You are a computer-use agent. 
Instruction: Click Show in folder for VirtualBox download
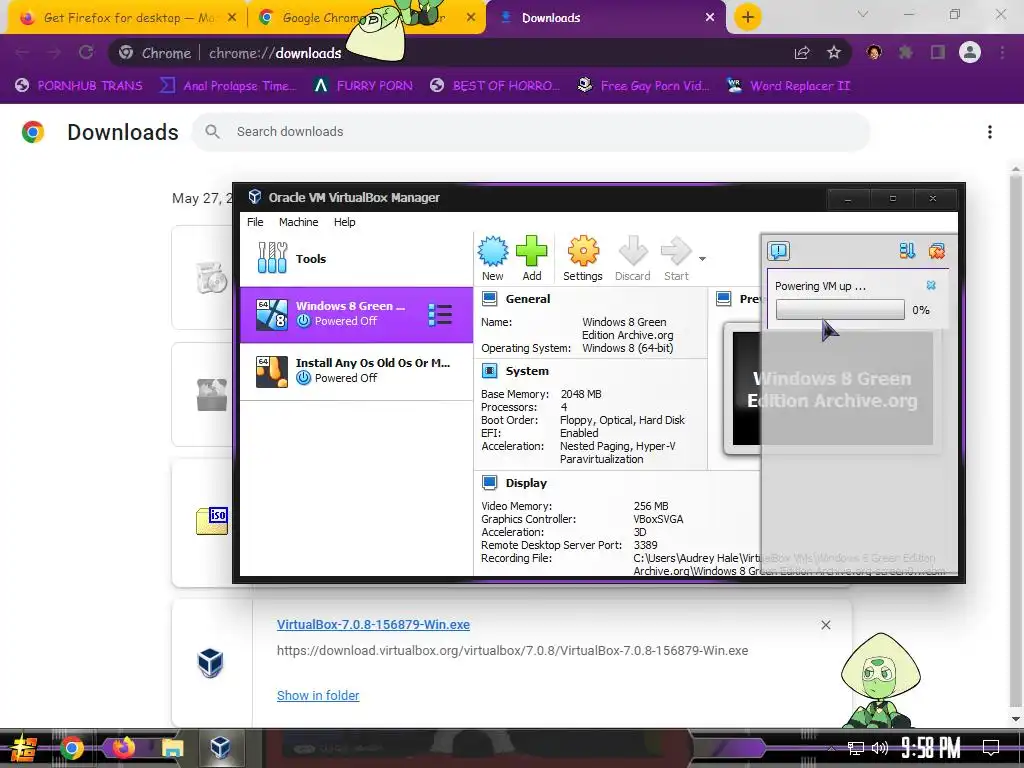318,696
